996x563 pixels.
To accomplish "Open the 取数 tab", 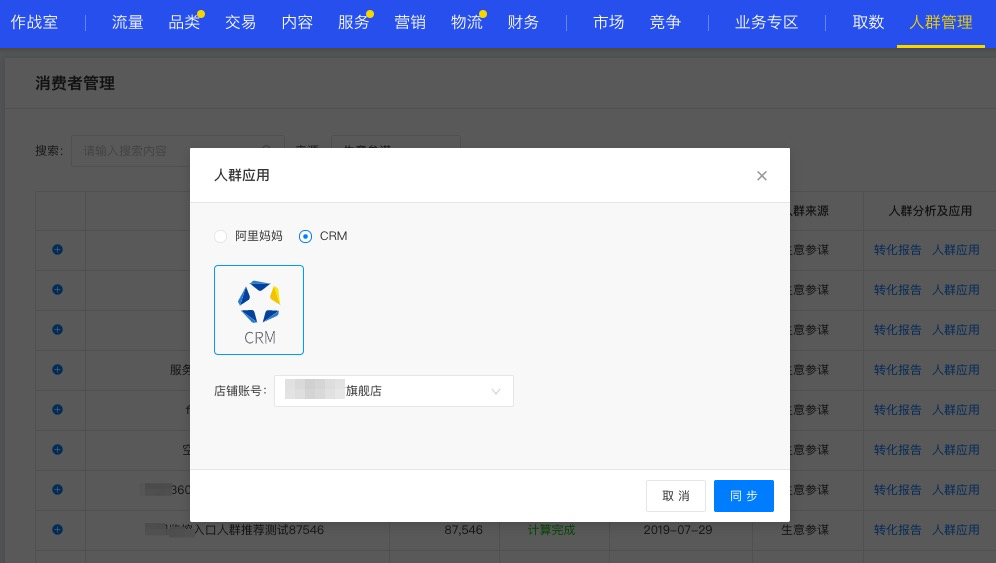I will coord(868,22).
